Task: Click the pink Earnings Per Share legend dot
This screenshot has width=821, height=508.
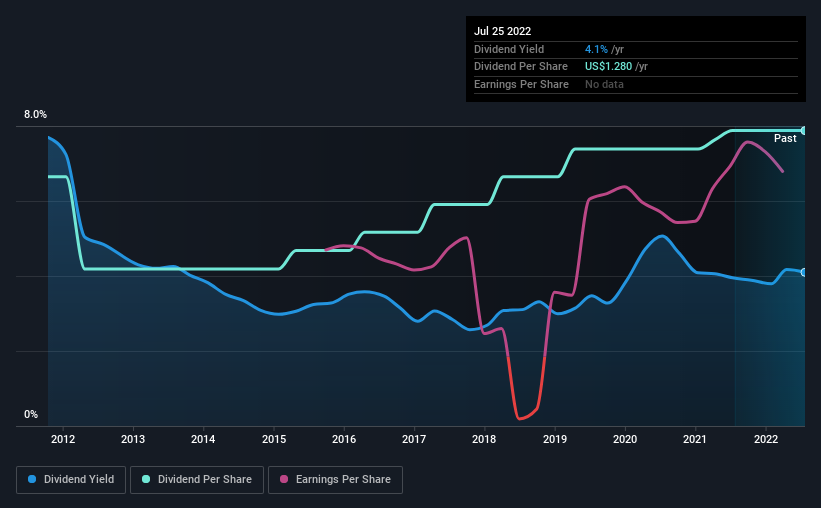Action: coord(284,479)
